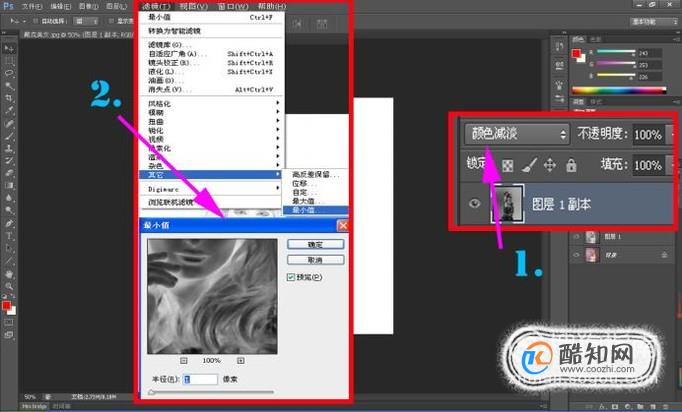Viewport: 682px width, 412px height.
Task: Click lock all padlock icon
Action: 571,165
